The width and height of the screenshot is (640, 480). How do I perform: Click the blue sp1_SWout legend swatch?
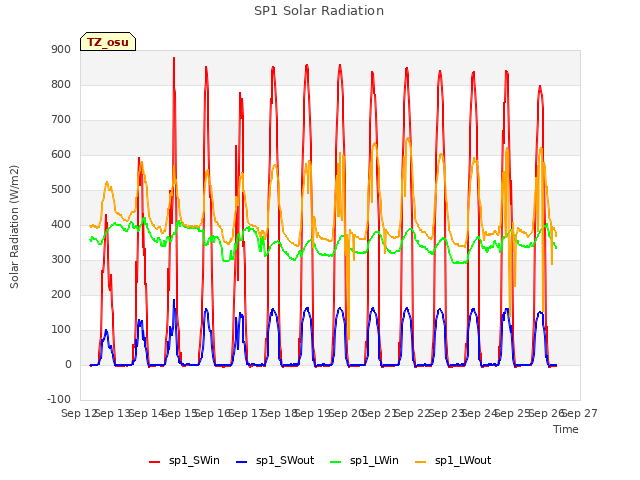coord(242,462)
